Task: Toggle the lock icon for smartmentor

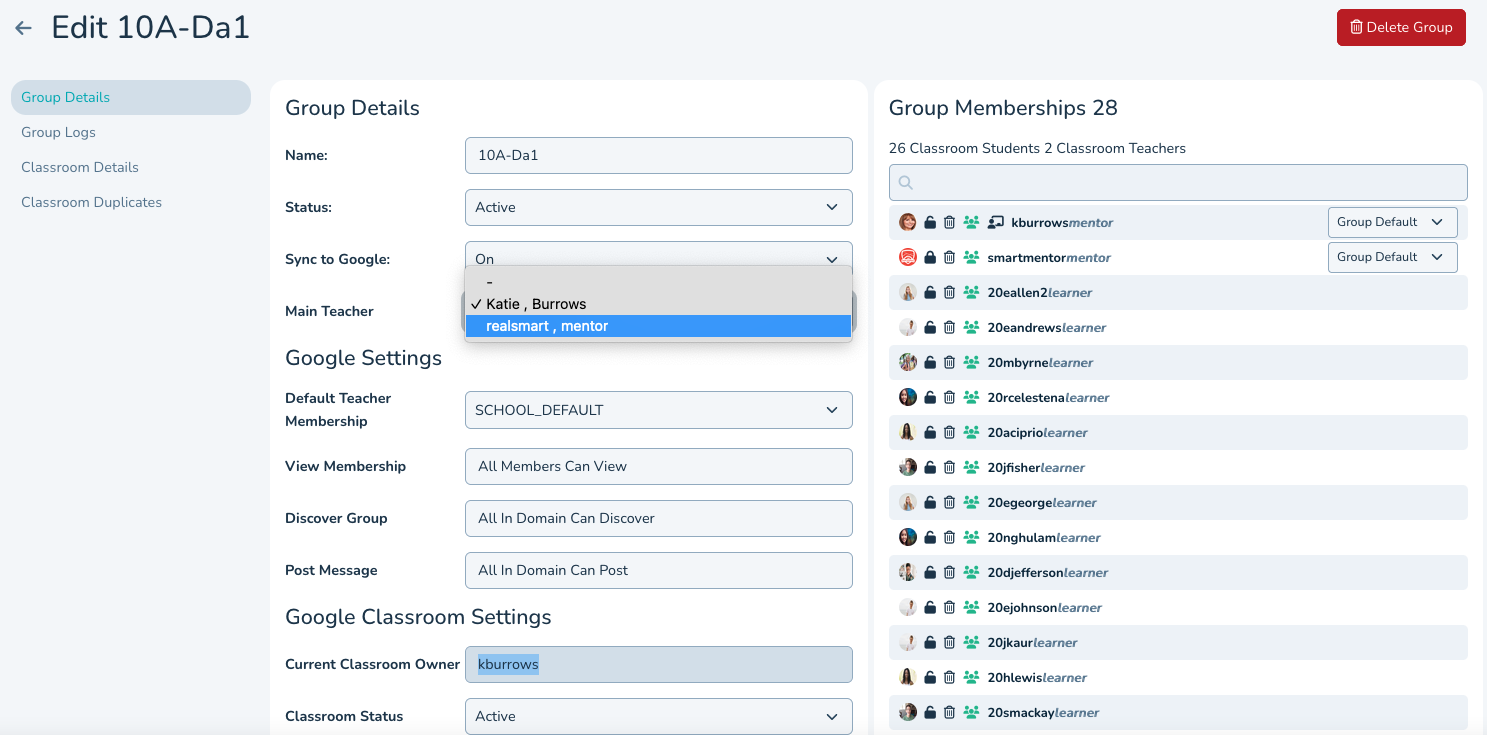Action: coord(929,257)
